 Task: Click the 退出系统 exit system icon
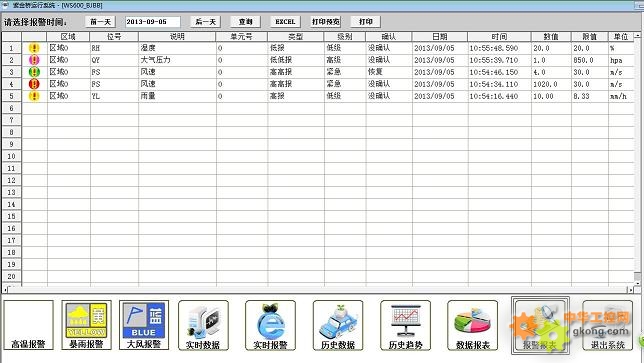coord(607,325)
